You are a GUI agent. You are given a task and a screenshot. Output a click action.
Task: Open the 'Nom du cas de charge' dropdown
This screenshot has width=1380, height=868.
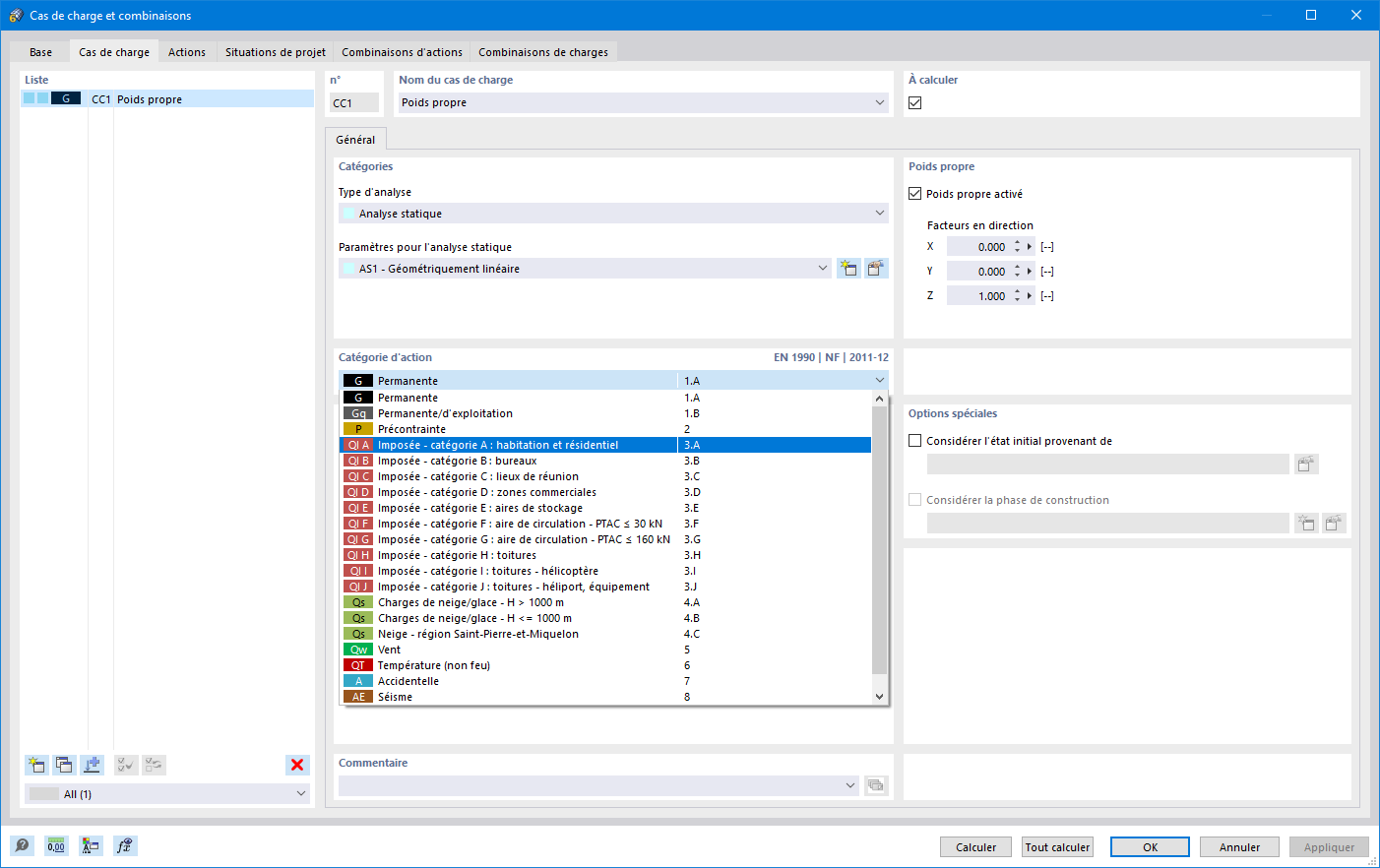tap(880, 102)
